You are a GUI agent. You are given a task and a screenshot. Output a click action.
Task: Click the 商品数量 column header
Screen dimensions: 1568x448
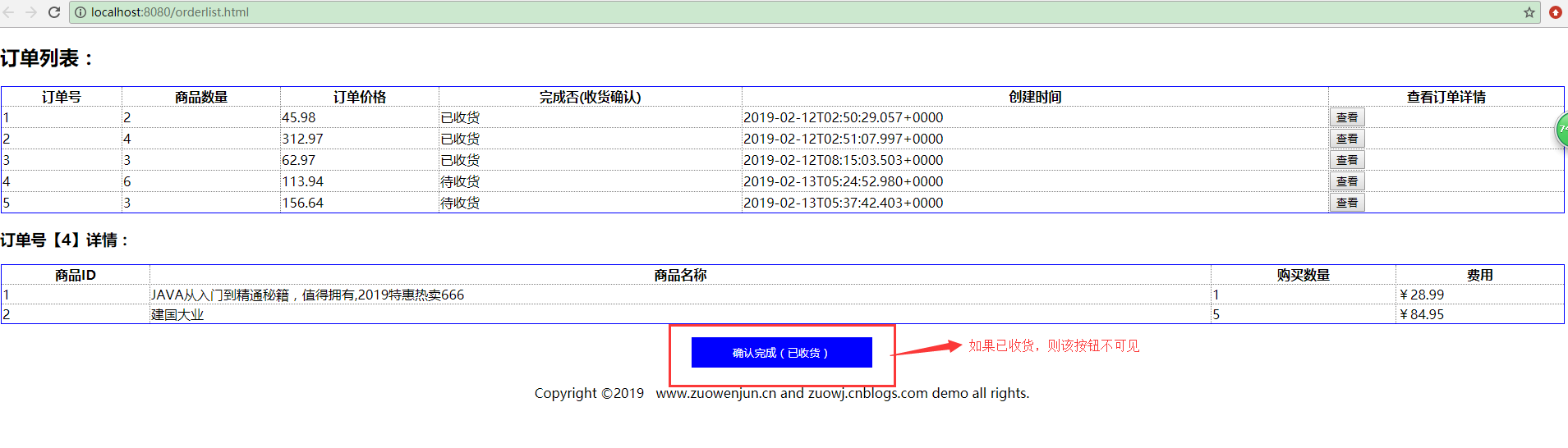point(201,97)
